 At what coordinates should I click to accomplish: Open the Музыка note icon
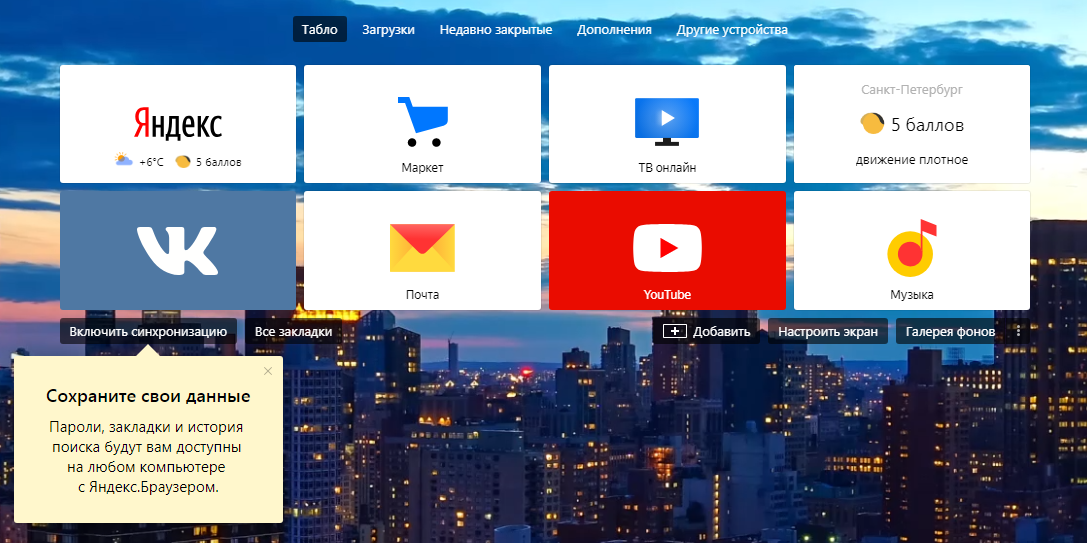point(912,248)
